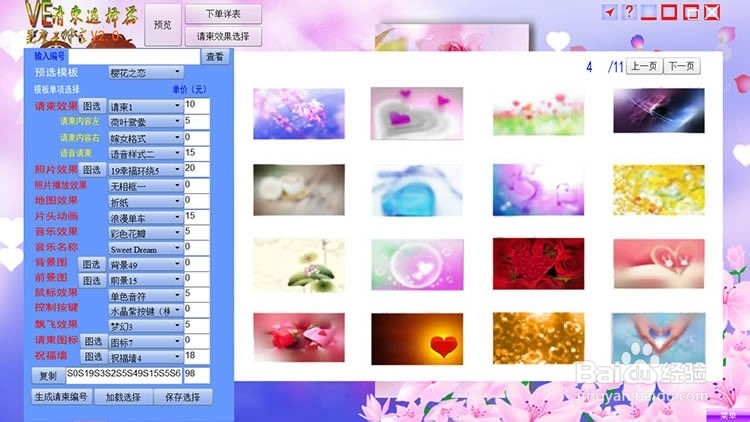Select the lotus leaf painting thumbnail
The height and width of the screenshot is (422, 750).
pos(299,266)
